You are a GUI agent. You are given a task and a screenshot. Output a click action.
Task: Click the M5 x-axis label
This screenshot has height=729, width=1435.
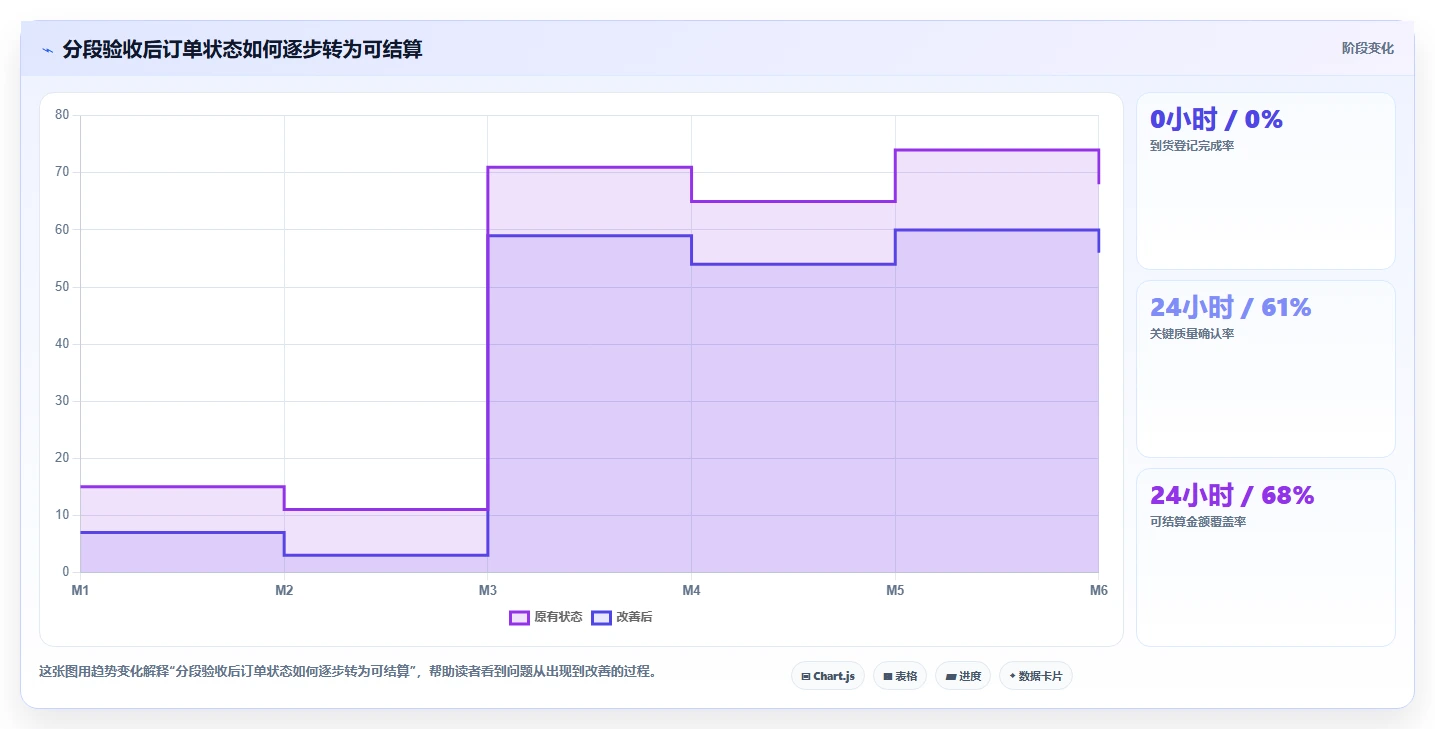(895, 591)
